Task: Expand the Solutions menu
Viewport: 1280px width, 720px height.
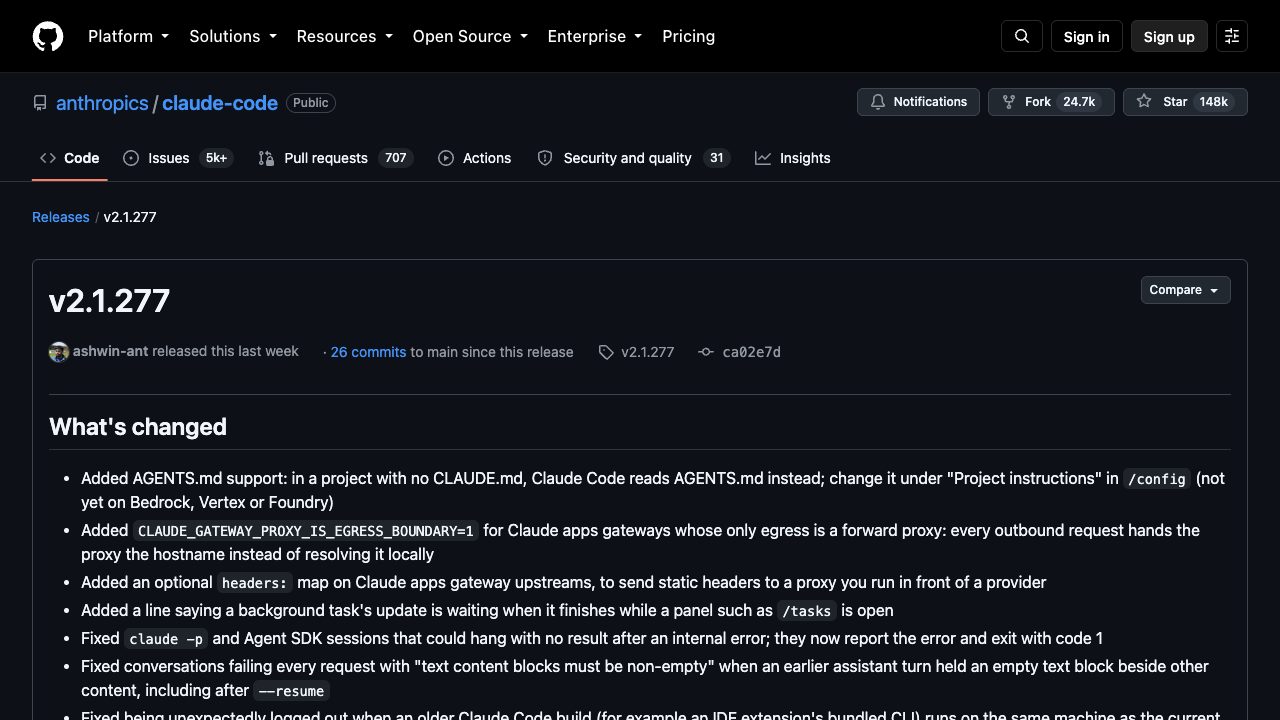Action: [233, 36]
